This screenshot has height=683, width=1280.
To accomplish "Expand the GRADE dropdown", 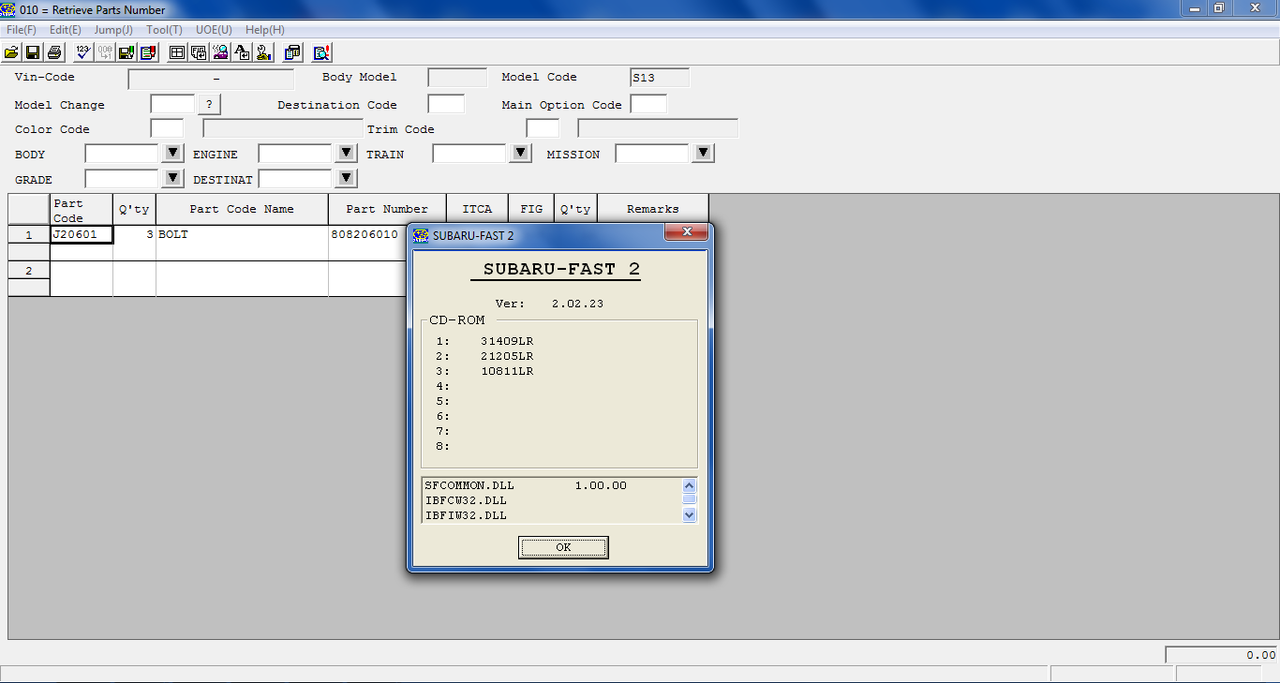I will click(x=173, y=178).
